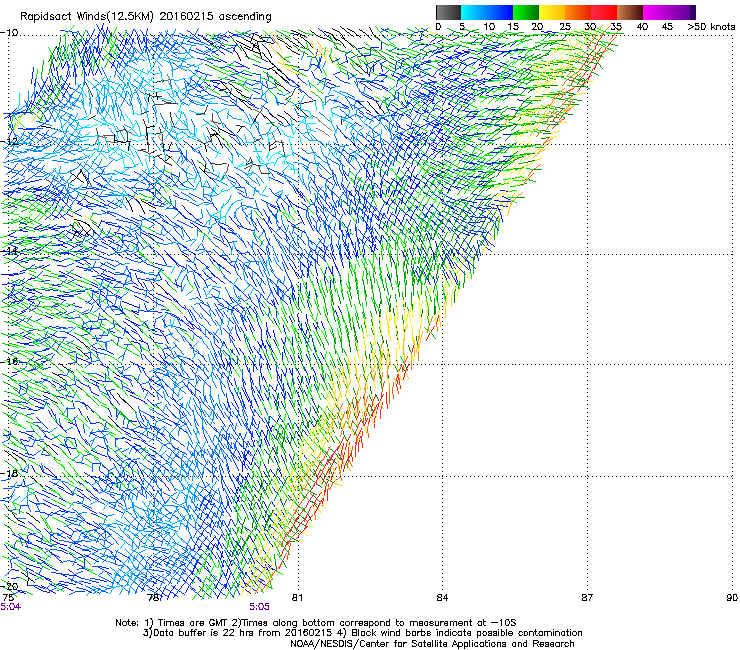
Task: Click the magenta 40–45 knots color segment
Action: coord(656,12)
